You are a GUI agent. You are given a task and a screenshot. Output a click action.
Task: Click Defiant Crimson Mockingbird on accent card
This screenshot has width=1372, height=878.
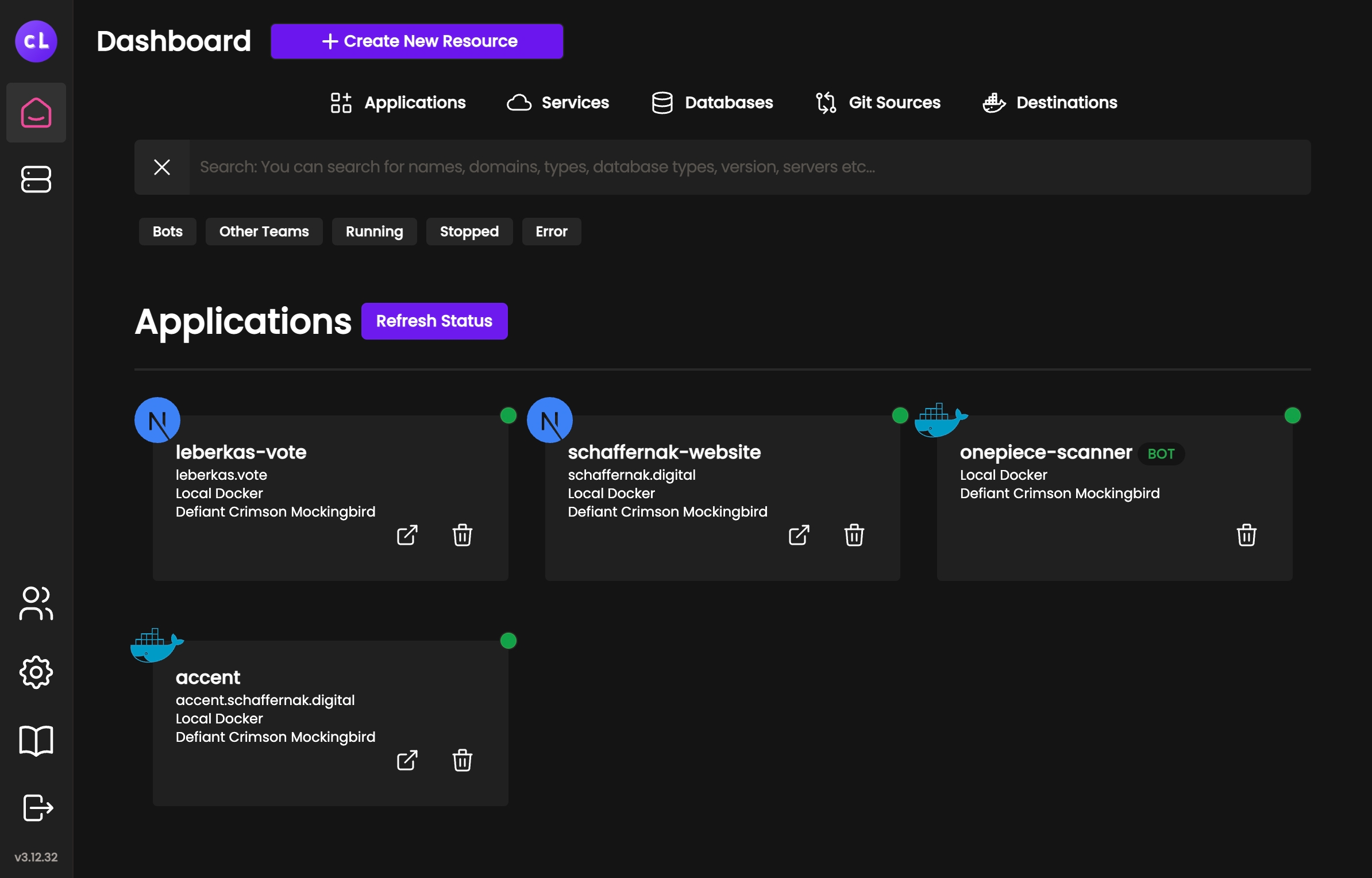[276, 737]
